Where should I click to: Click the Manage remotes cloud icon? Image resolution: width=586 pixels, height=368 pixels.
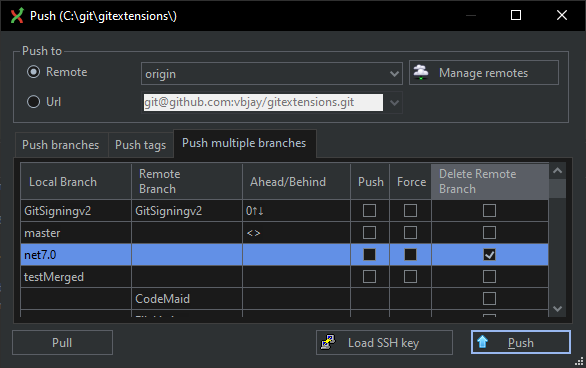pyautogui.click(x=421, y=72)
